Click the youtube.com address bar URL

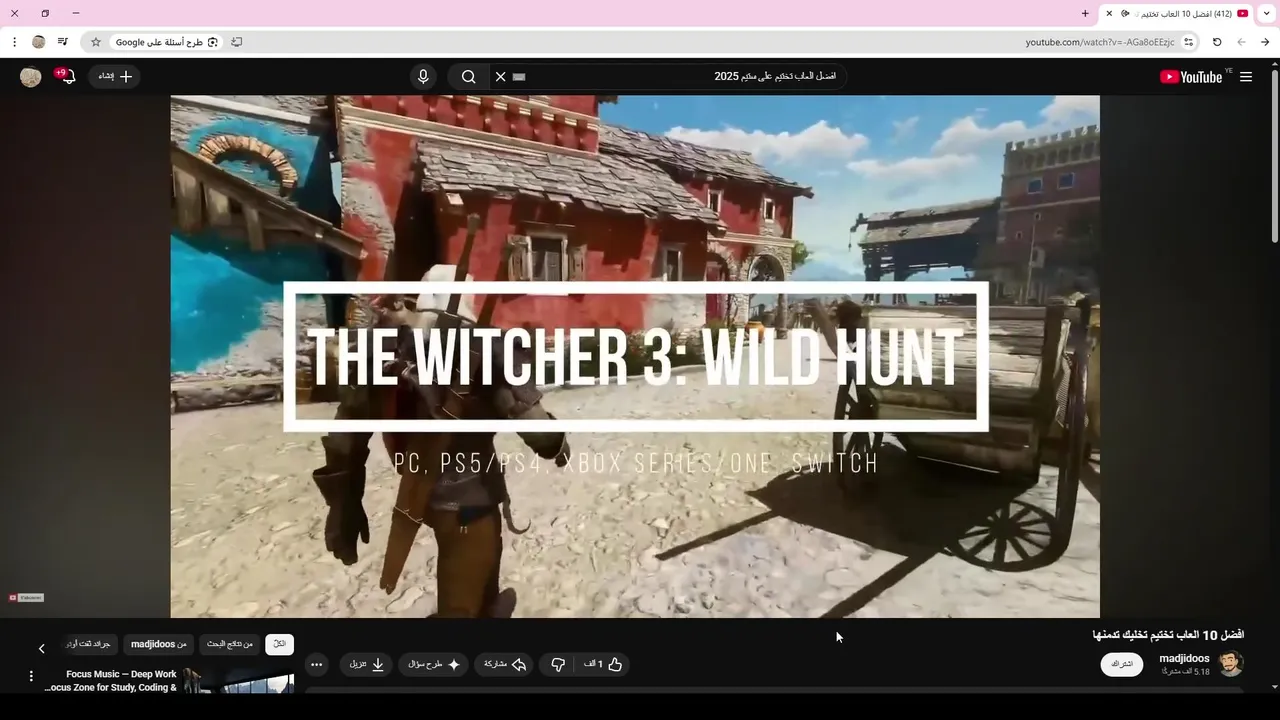tap(1100, 42)
